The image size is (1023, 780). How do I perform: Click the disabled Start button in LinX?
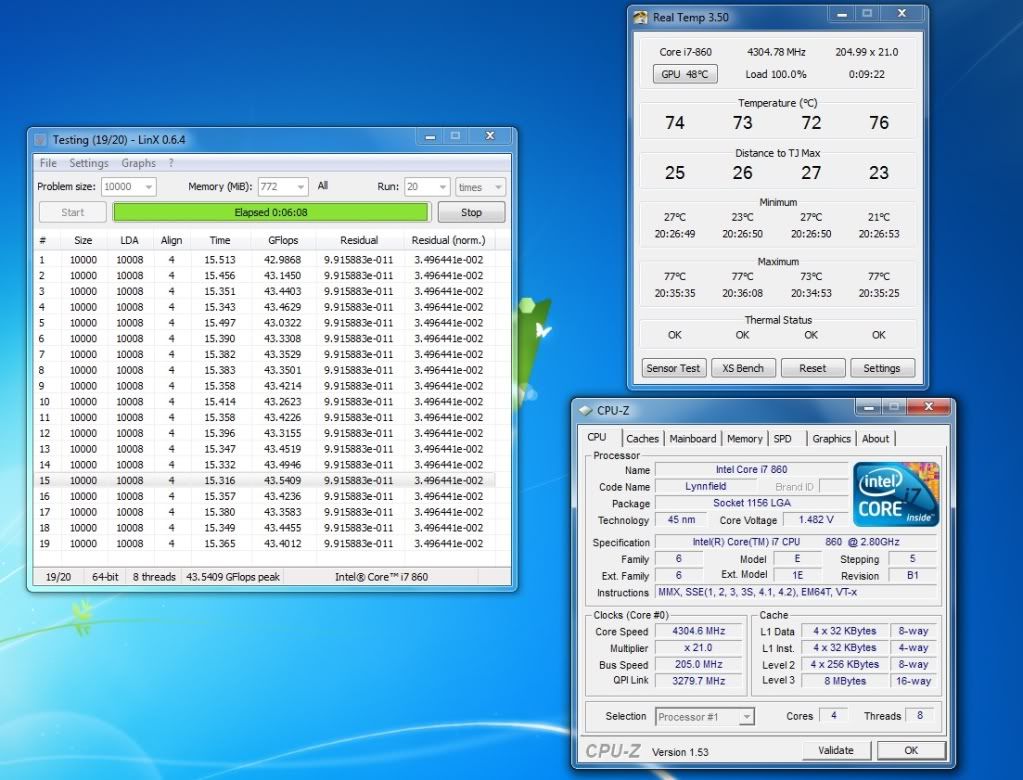point(72,213)
